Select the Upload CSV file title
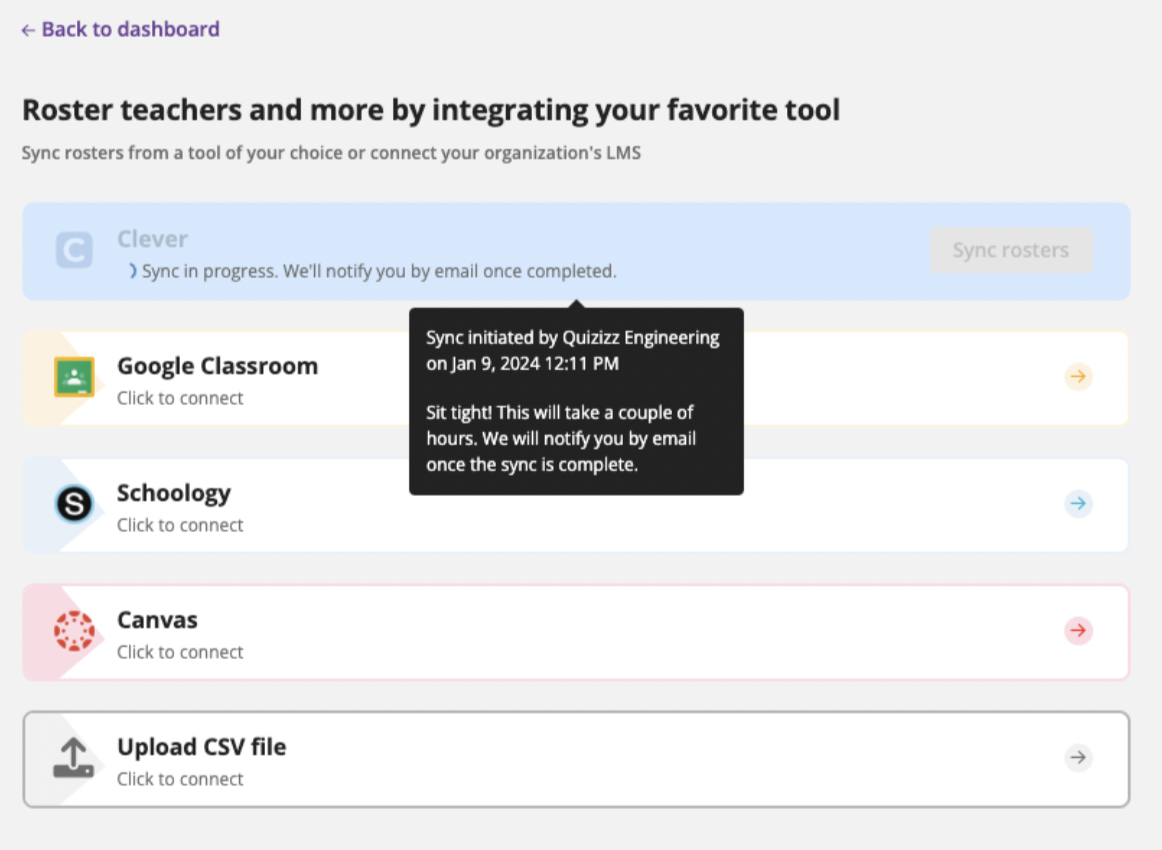1162x850 pixels. coord(202,746)
